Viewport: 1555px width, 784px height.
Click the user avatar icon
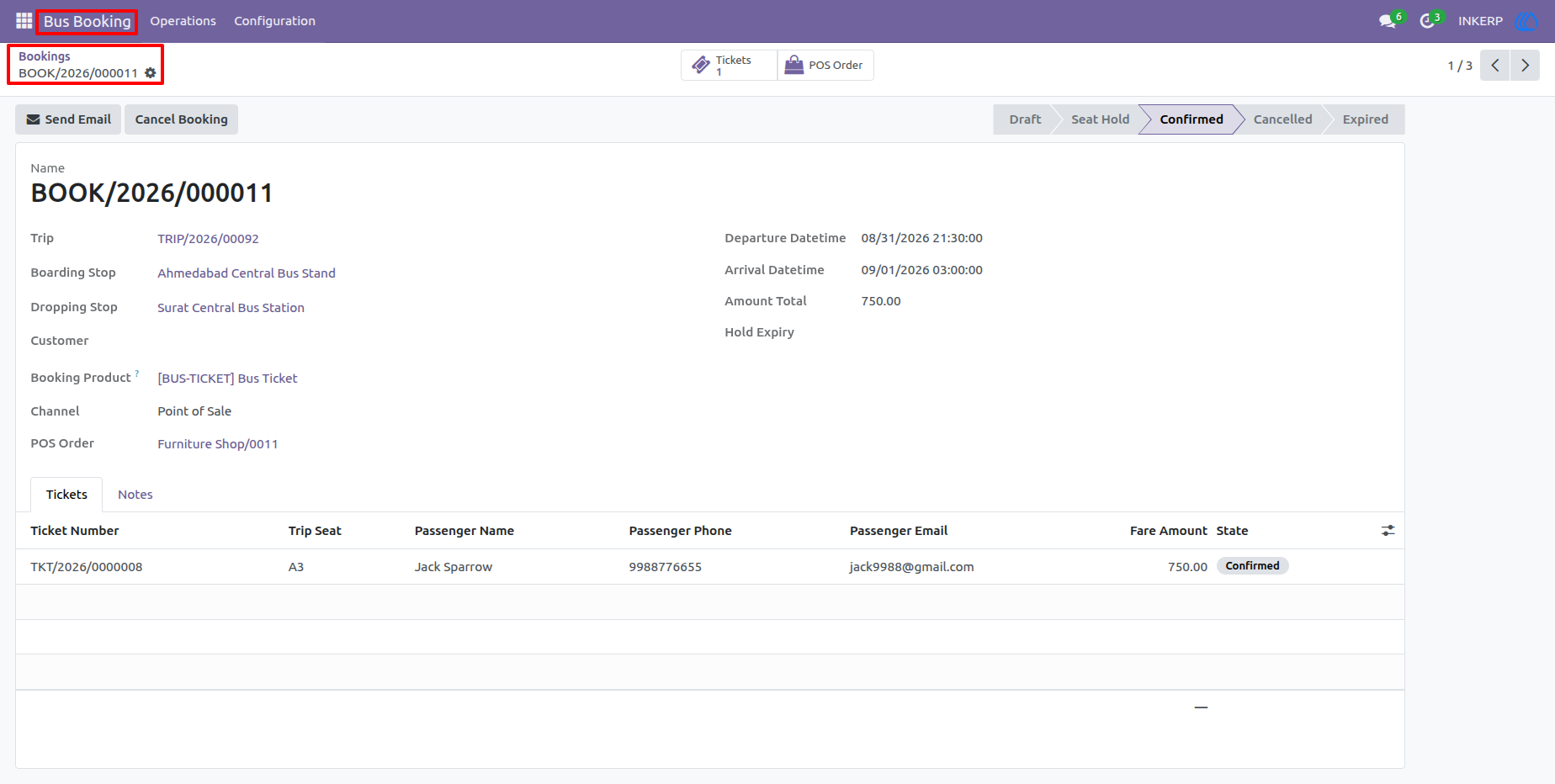click(1526, 21)
